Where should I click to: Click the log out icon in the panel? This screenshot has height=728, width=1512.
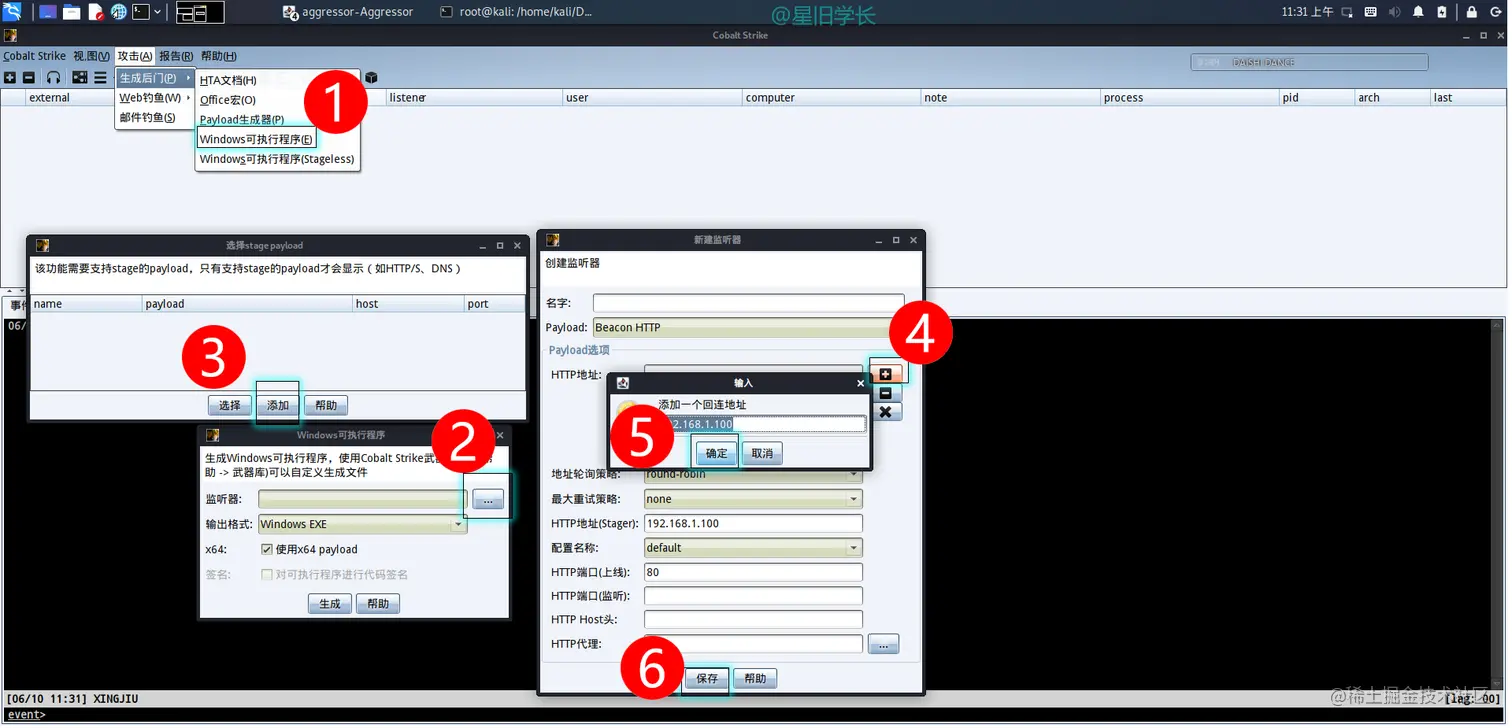pos(1496,12)
